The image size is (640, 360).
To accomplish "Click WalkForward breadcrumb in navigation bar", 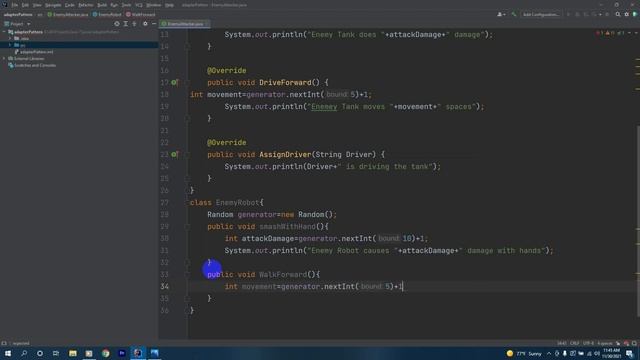I will (x=140, y=15).
